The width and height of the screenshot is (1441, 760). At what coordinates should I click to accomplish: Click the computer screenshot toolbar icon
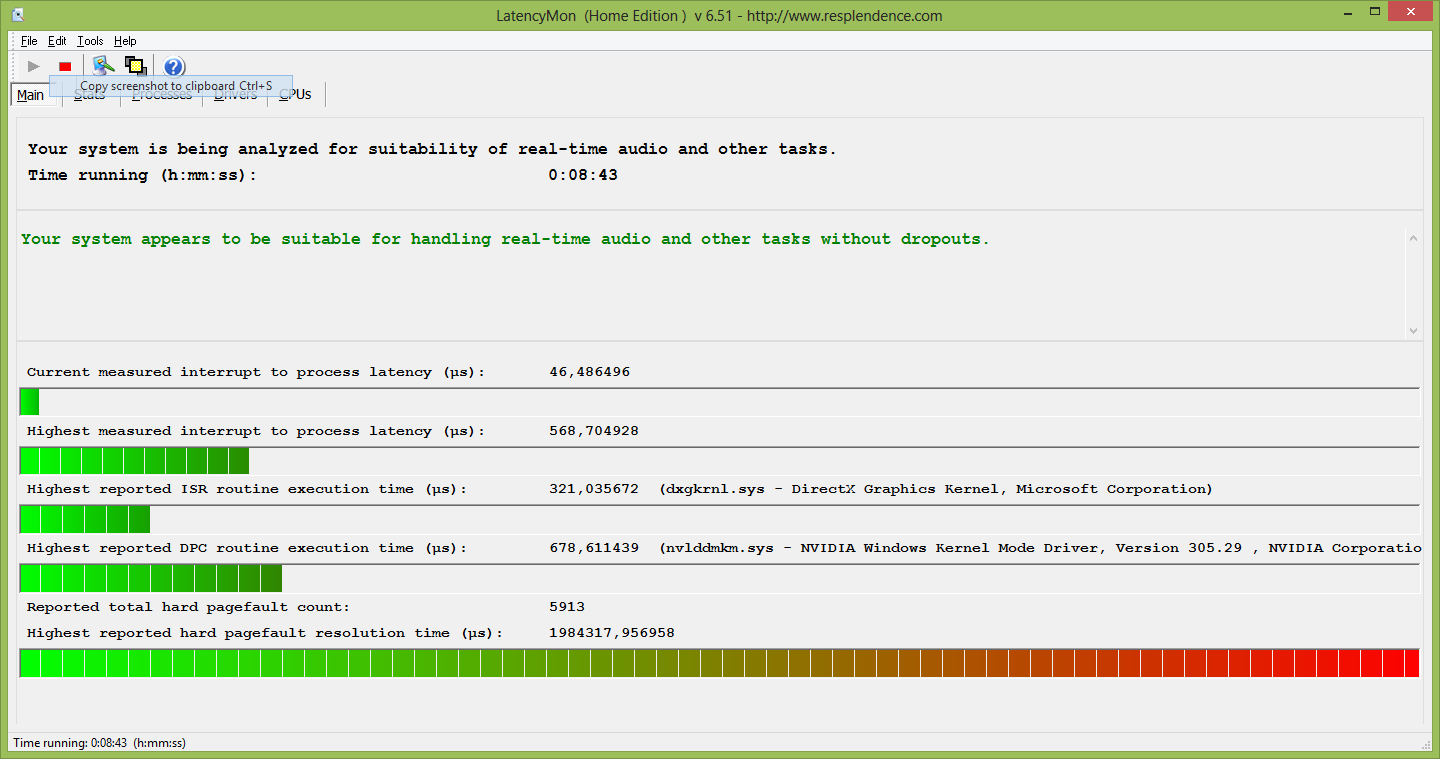click(x=102, y=66)
